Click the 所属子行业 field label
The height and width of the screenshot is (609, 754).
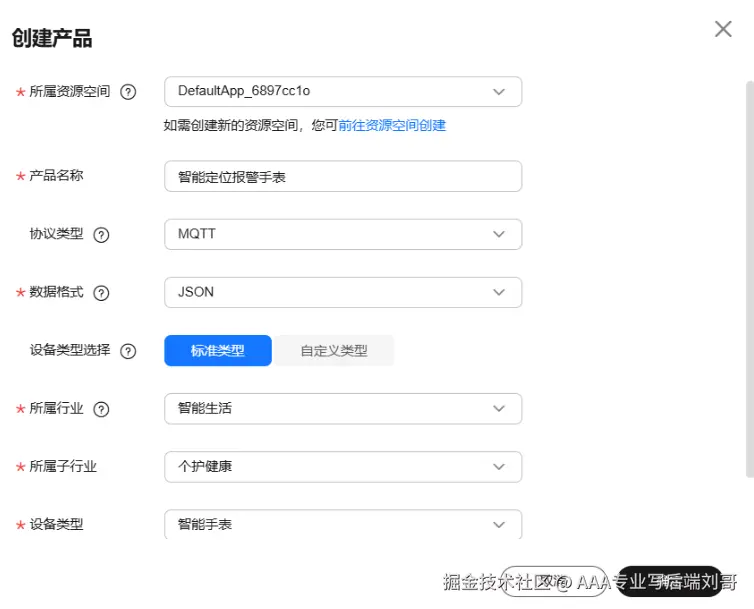click(x=63, y=466)
